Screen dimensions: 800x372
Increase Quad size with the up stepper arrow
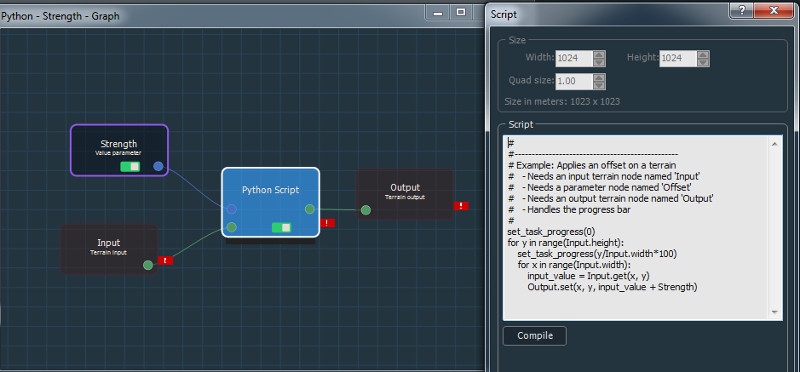click(599, 78)
